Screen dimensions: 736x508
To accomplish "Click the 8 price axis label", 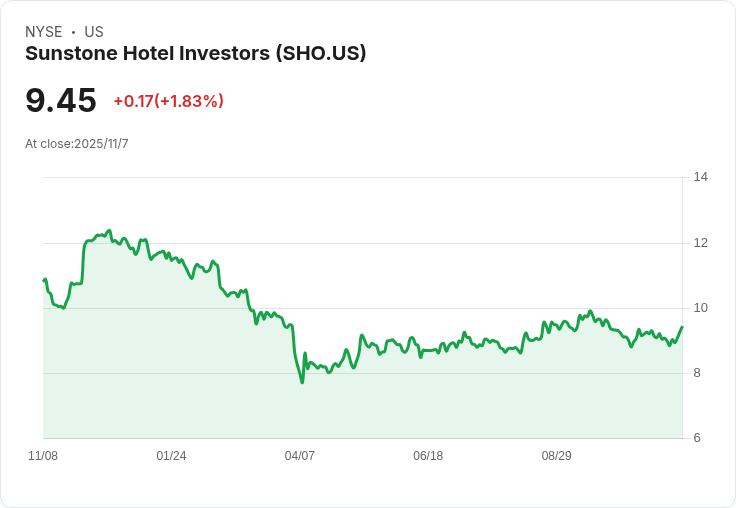I will pos(697,373).
